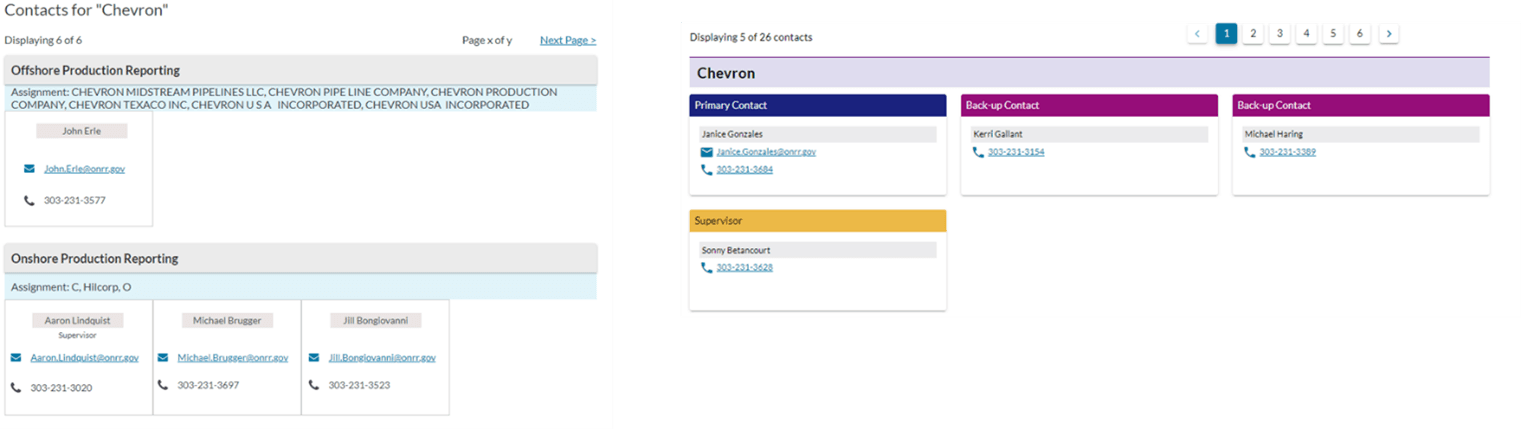Click the Primary Contact card header
The height and width of the screenshot is (429, 1521).
[817, 105]
